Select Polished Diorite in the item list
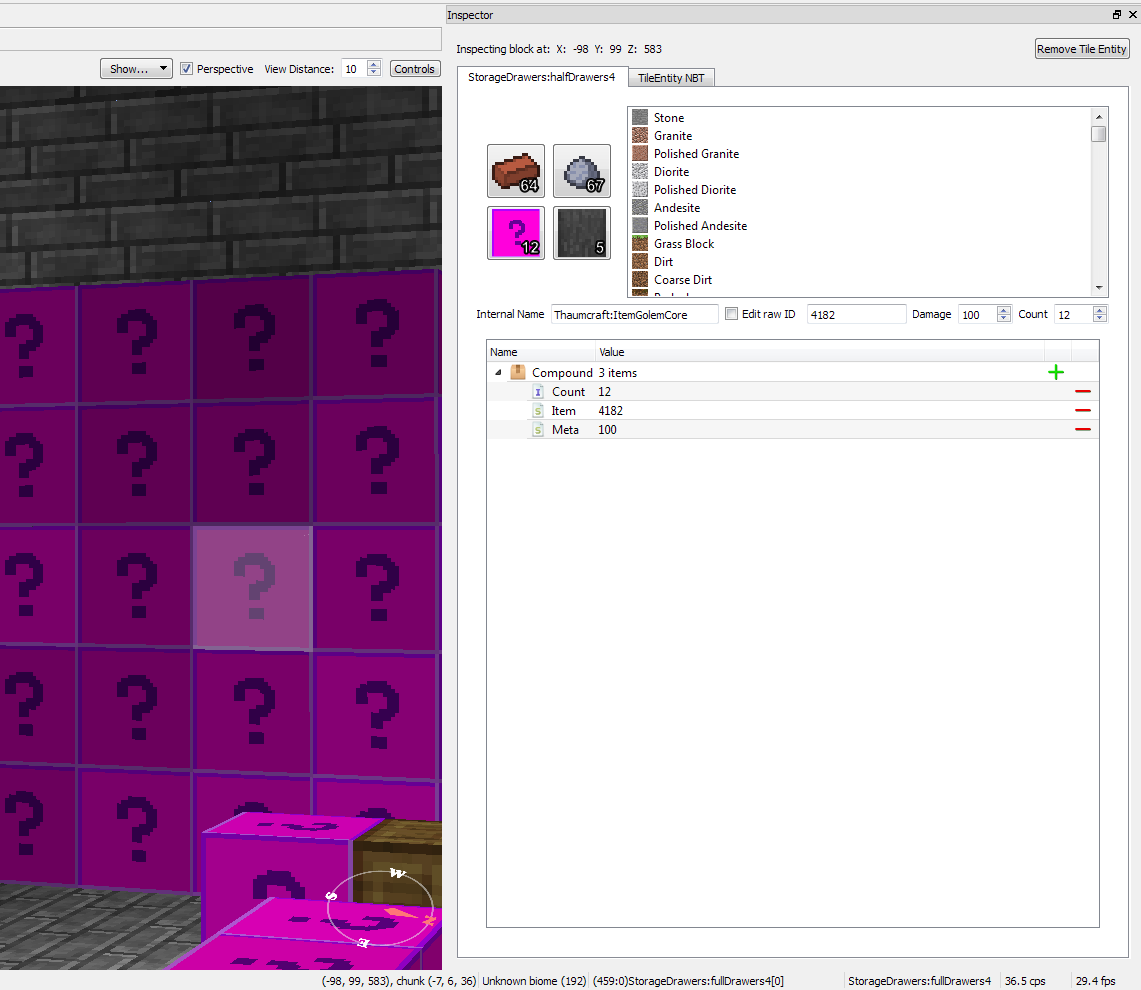Viewport: 1141px width, 990px height. pos(694,189)
